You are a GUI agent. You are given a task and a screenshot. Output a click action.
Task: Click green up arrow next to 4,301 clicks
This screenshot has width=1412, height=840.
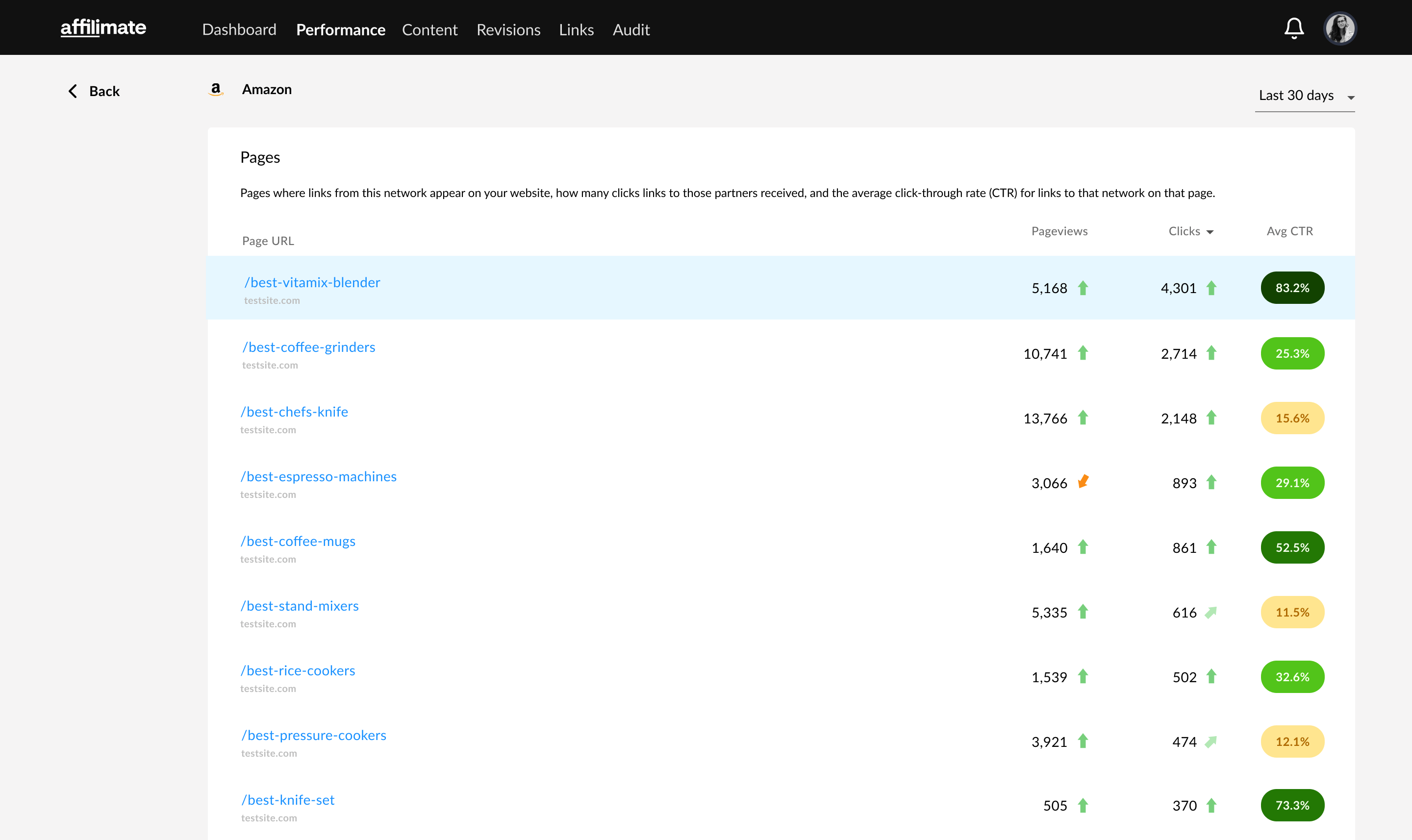pos(1211,288)
